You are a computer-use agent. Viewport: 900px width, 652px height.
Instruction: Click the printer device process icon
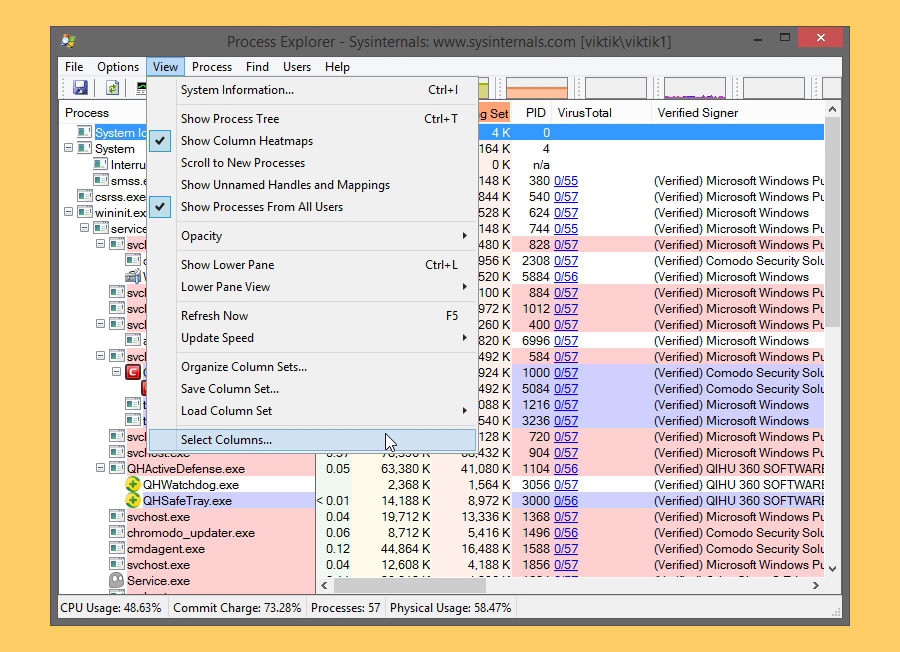[x=135, y=276]
